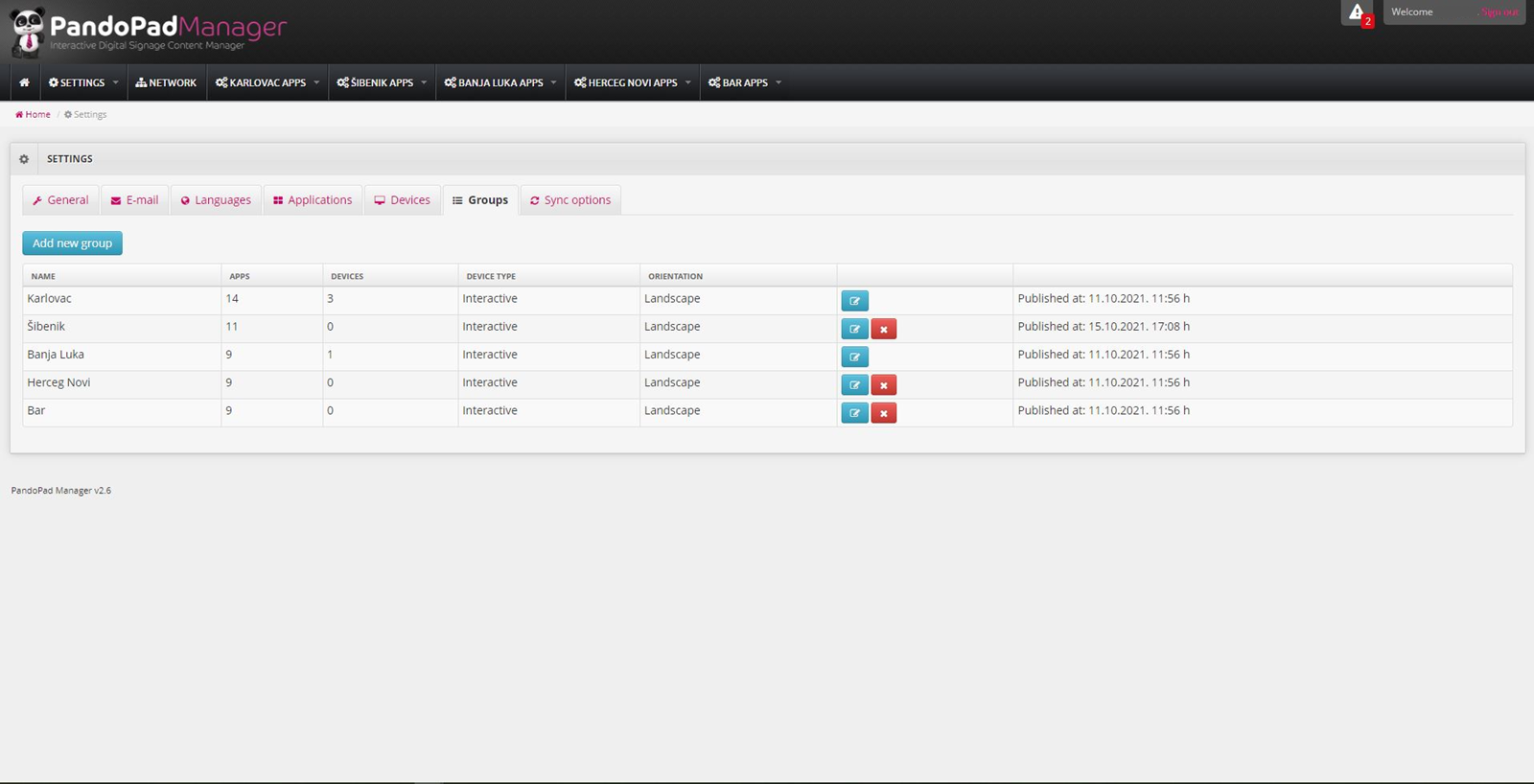1534x784 pixels.
Task: Click the Add new group button
Action: (72, 243)
